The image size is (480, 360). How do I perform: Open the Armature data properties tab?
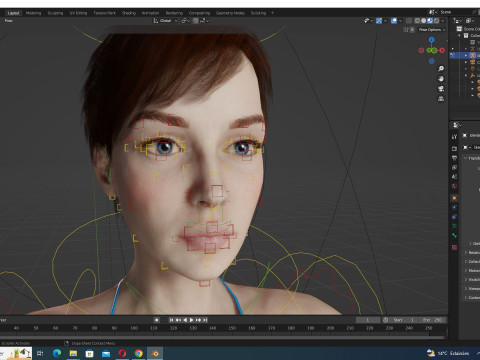[454, 226]
